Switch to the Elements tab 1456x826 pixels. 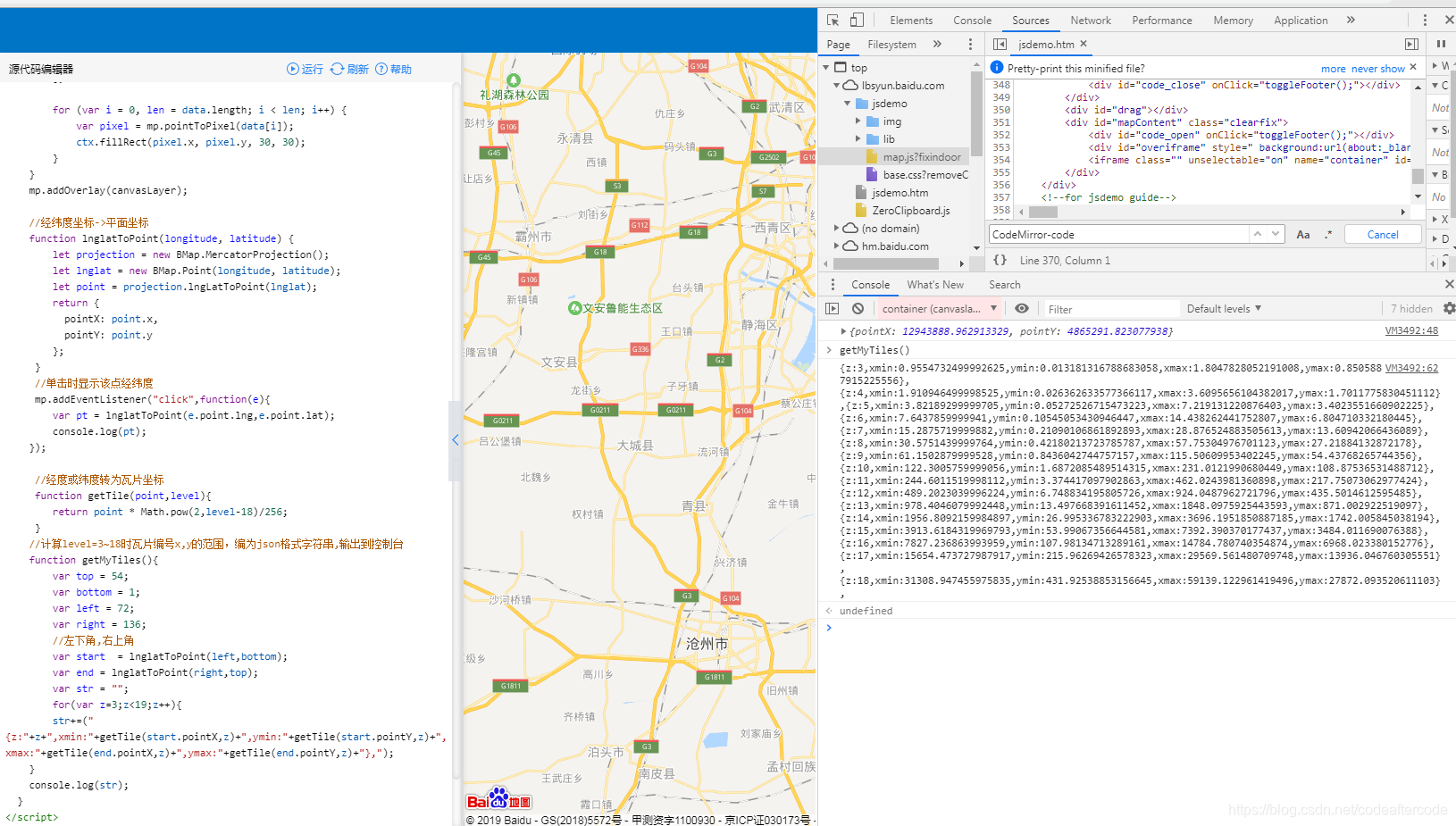(x=911, y=21)
